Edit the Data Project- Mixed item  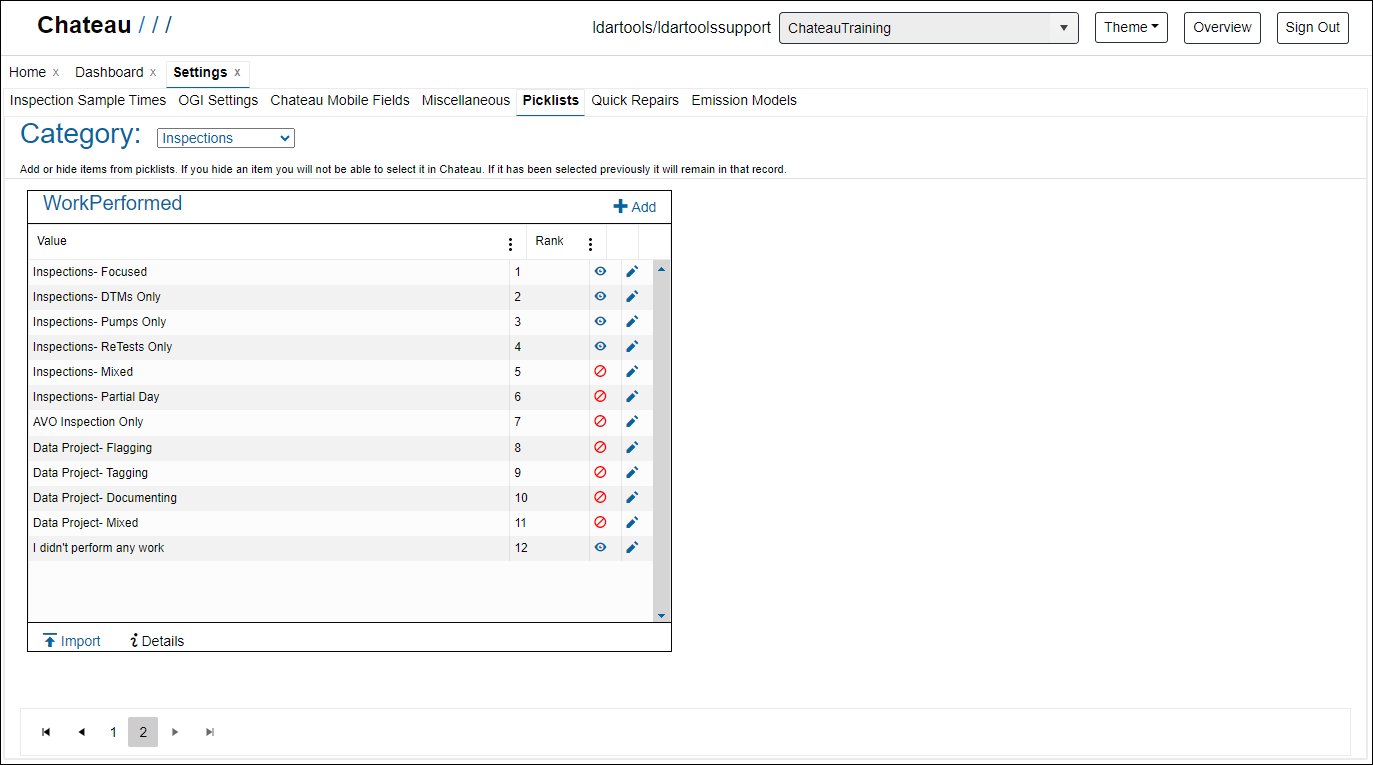[x=632, y=522]
